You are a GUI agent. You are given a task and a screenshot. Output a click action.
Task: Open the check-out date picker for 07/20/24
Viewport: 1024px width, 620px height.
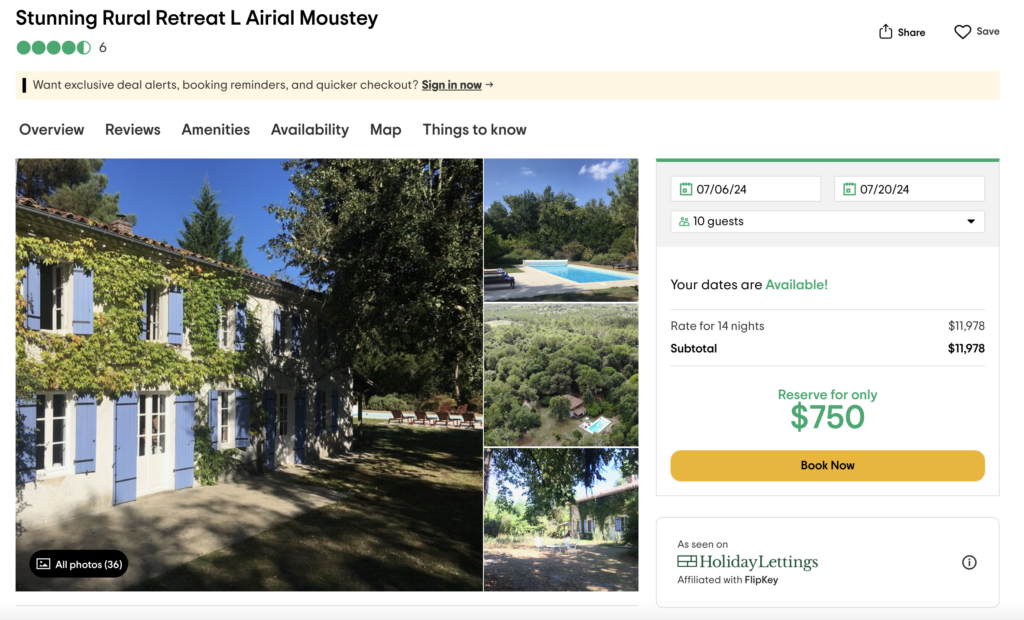point(908,188)
